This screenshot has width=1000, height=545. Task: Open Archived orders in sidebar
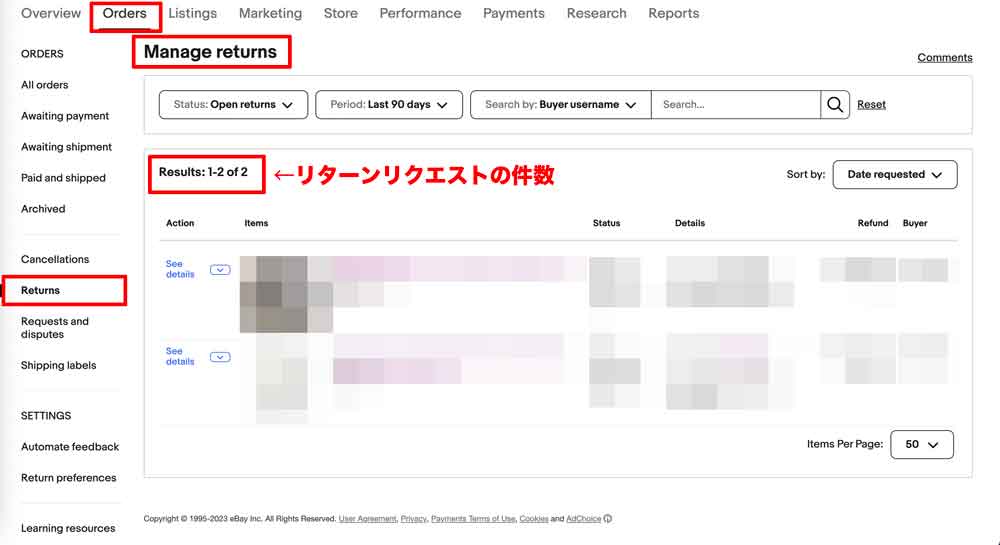click(x=43, y=209)
